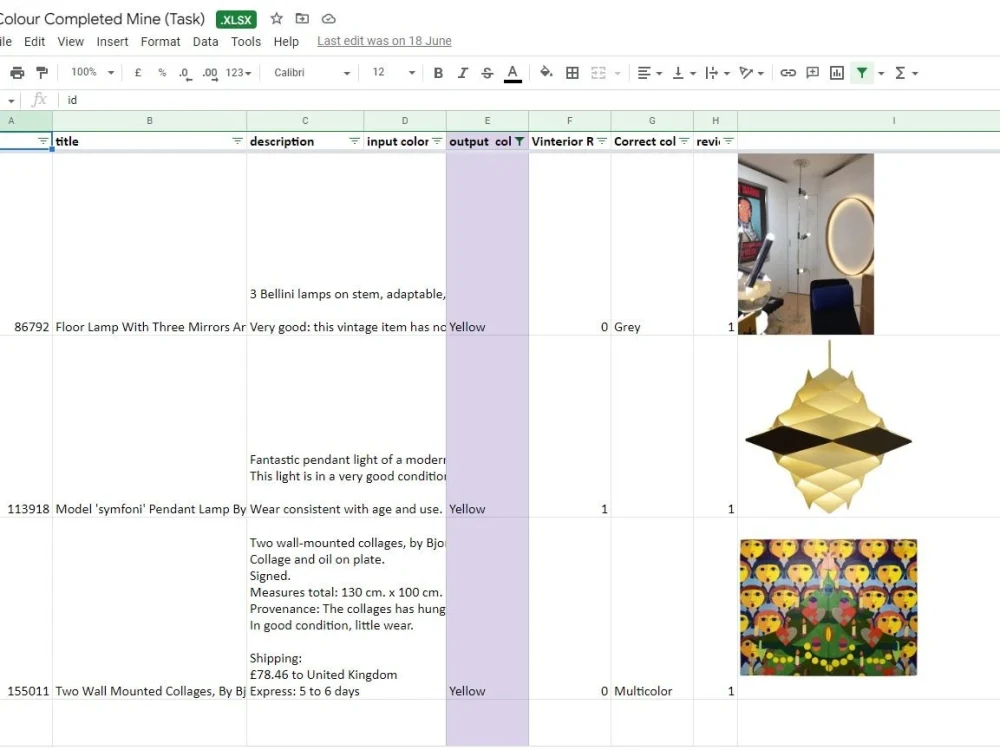Open the input color column filter
The width and height of the screenshot is (1000, 750).
[x=437, y=141]
